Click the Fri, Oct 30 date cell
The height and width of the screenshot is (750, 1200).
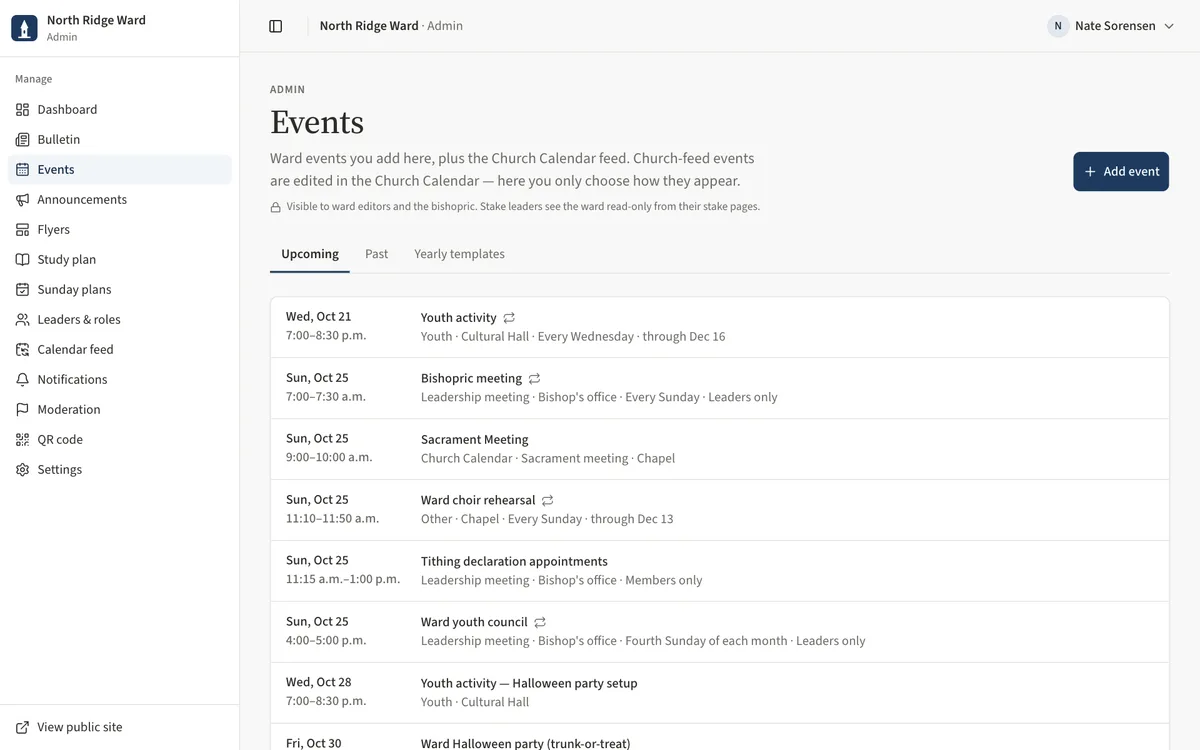[313, 744]
